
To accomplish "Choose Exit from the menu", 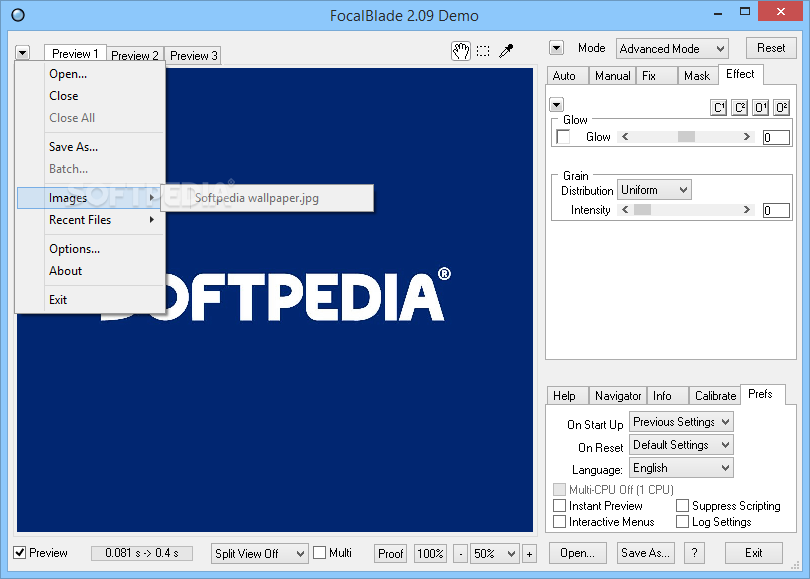I will point(90,300).
